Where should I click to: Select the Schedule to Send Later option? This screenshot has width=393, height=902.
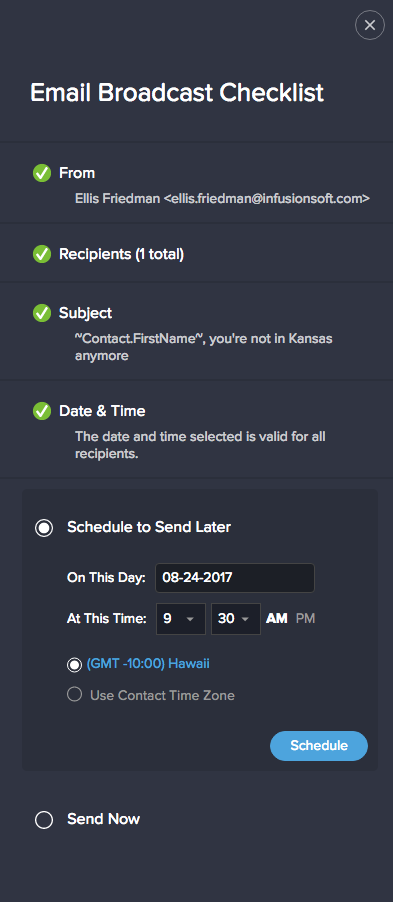click(x=44, y=528)
